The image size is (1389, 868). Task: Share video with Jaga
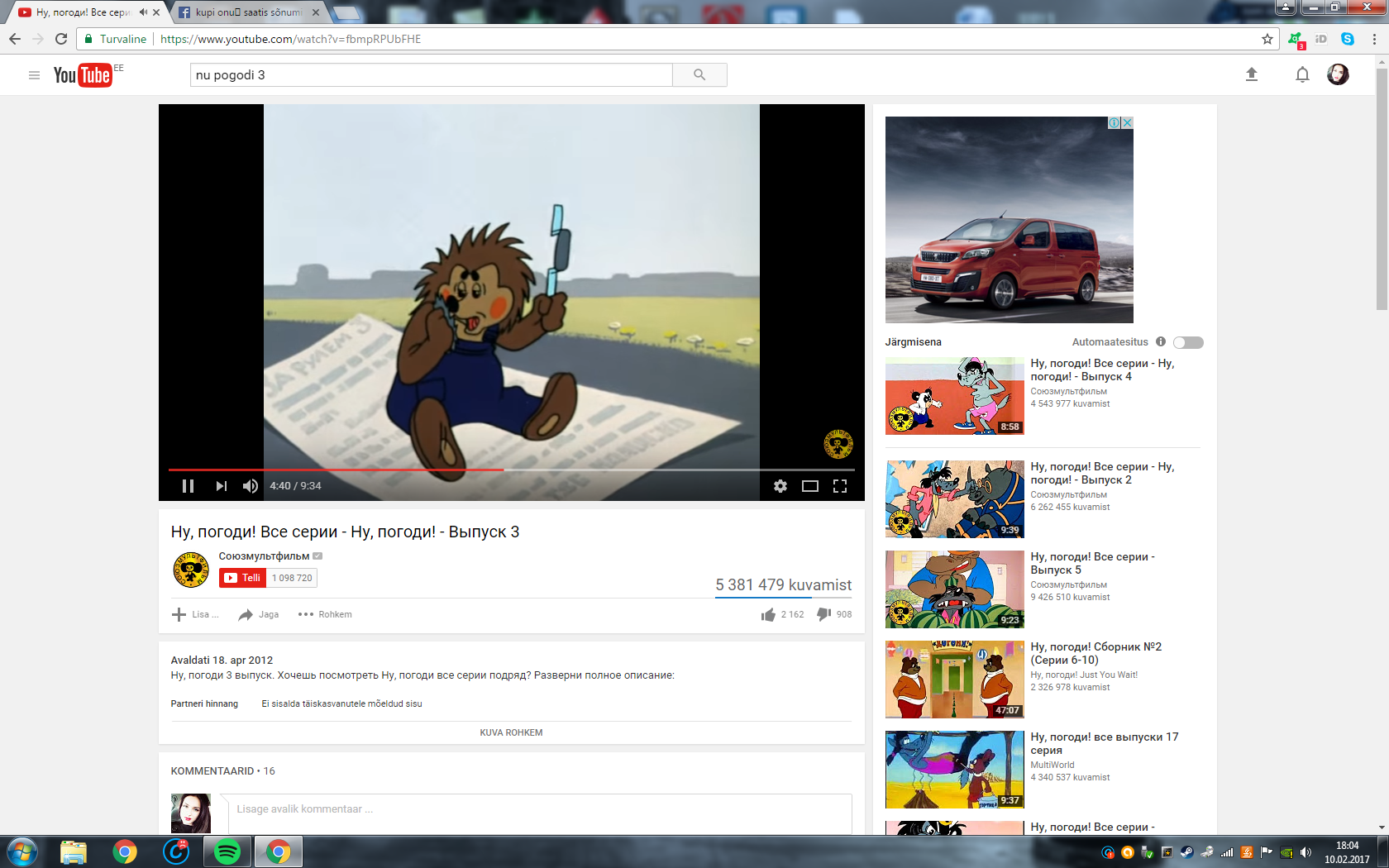(259, 614)
